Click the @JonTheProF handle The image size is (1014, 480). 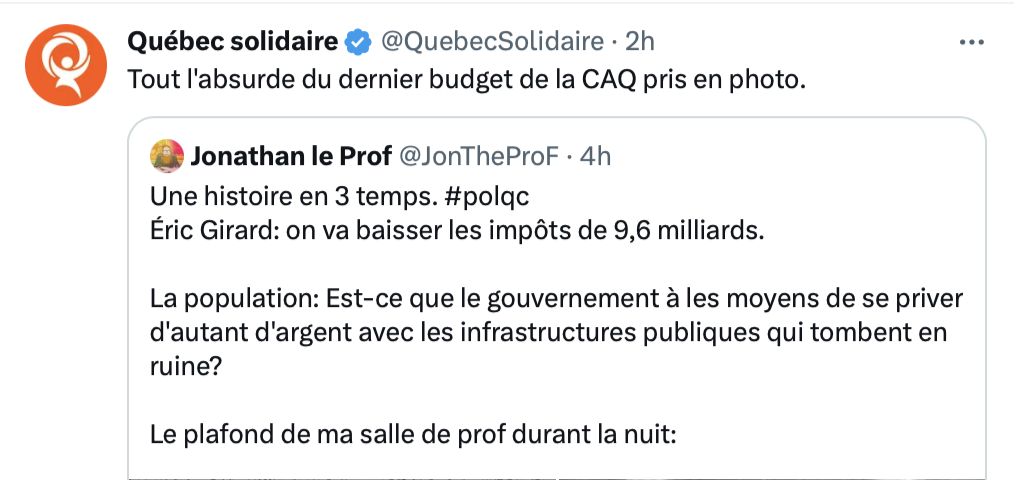click(x=478, y=157)
